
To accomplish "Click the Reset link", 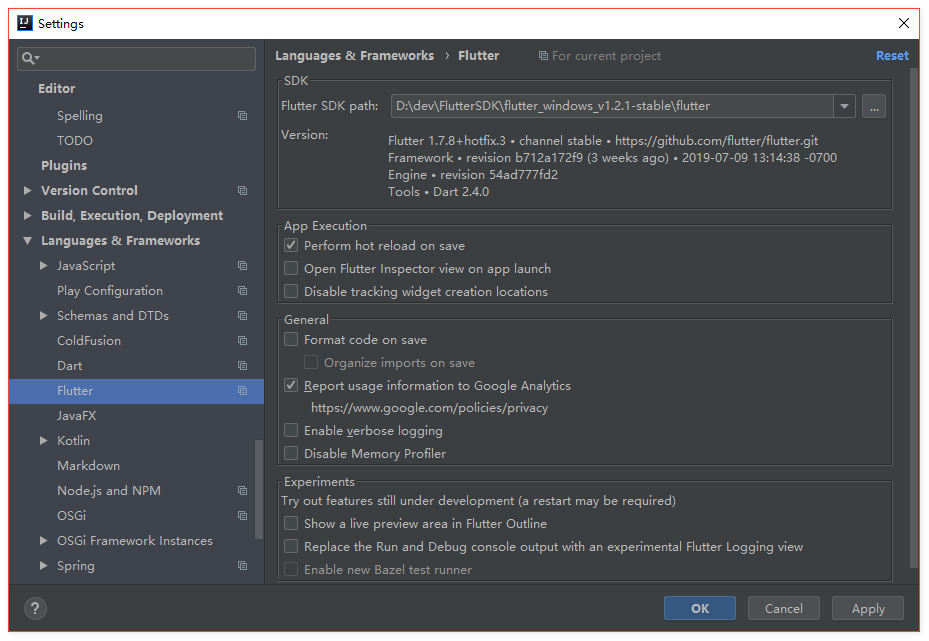I will [x=892, y=56].
